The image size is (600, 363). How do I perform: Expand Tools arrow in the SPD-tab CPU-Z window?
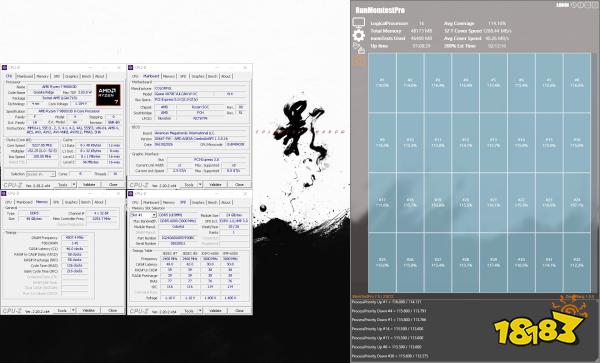[200, 311]
